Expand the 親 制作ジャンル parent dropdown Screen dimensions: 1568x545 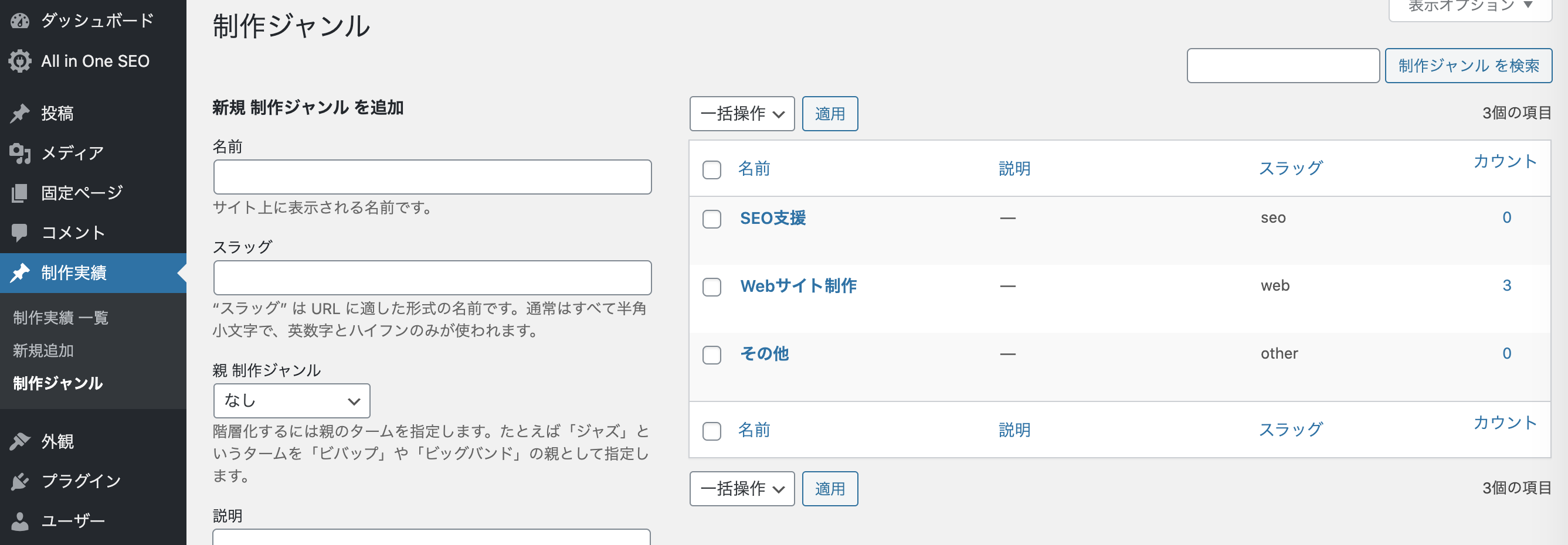291,401
